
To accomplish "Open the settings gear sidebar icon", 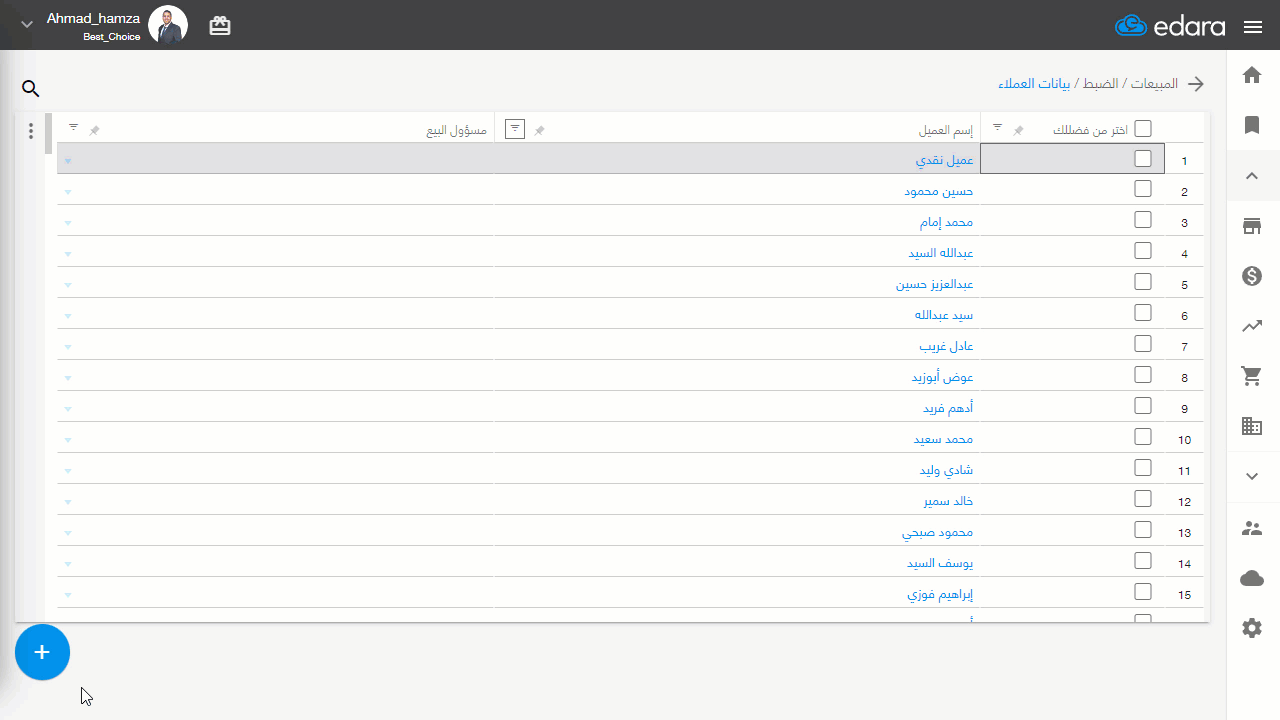I will coord(1252,628).
